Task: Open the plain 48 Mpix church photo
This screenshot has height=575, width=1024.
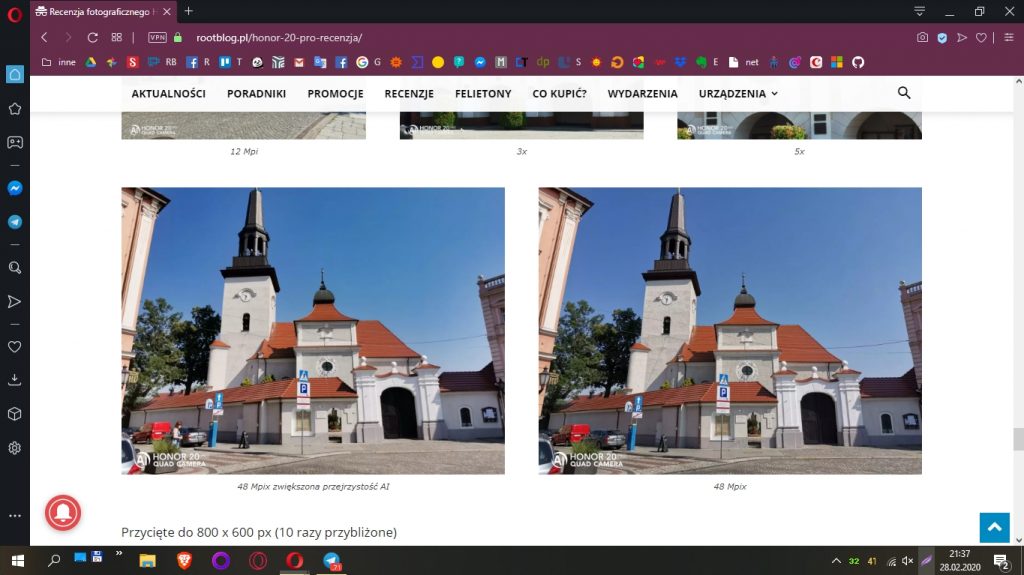Action: pyautogui.click(x=730, y=331)
